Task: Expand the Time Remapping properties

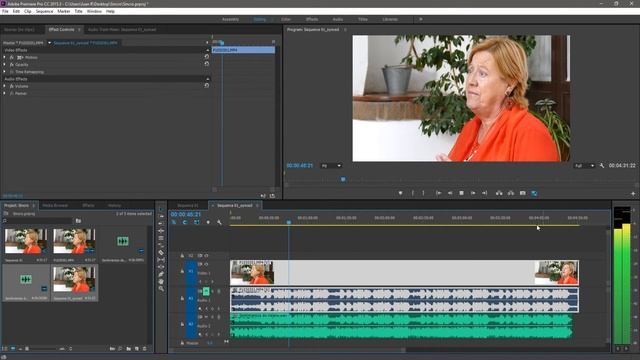Action: click(4, 72)
